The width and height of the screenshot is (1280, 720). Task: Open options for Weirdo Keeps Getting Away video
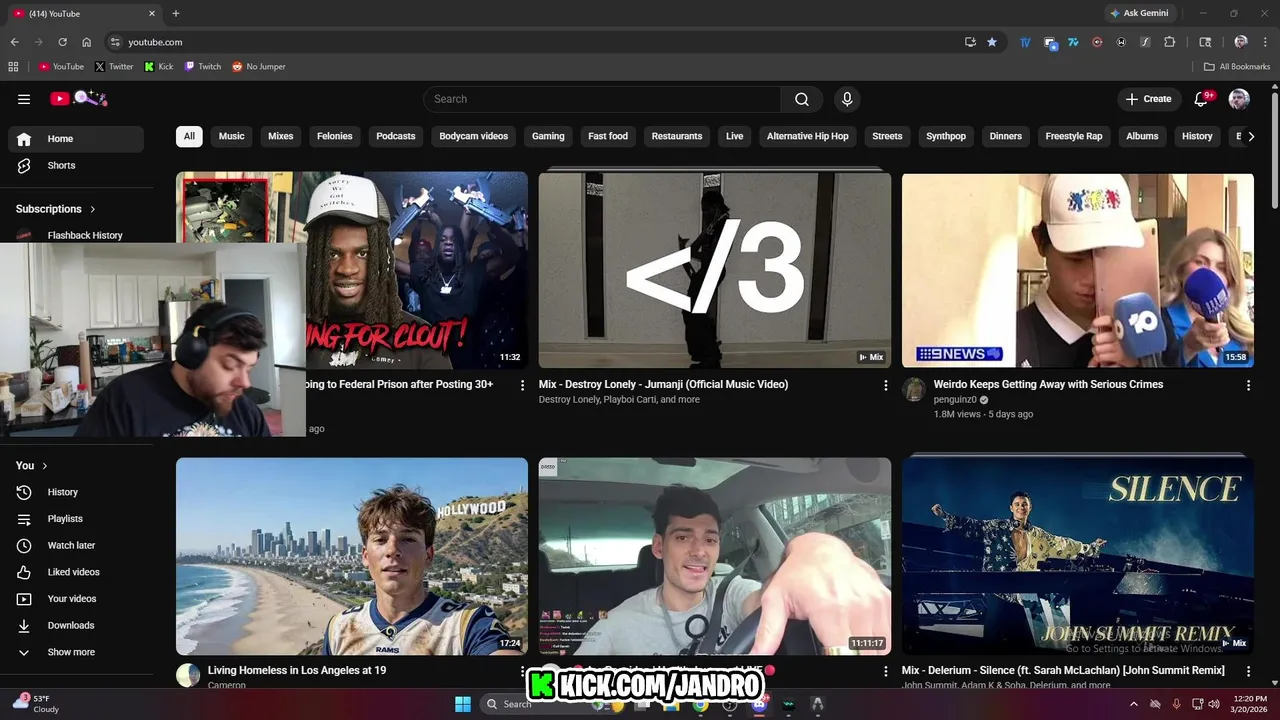tap(1248, 385)
